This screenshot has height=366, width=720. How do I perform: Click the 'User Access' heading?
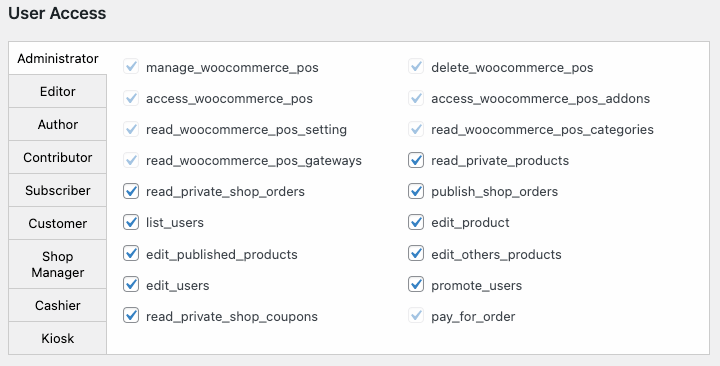click(57, 13)
